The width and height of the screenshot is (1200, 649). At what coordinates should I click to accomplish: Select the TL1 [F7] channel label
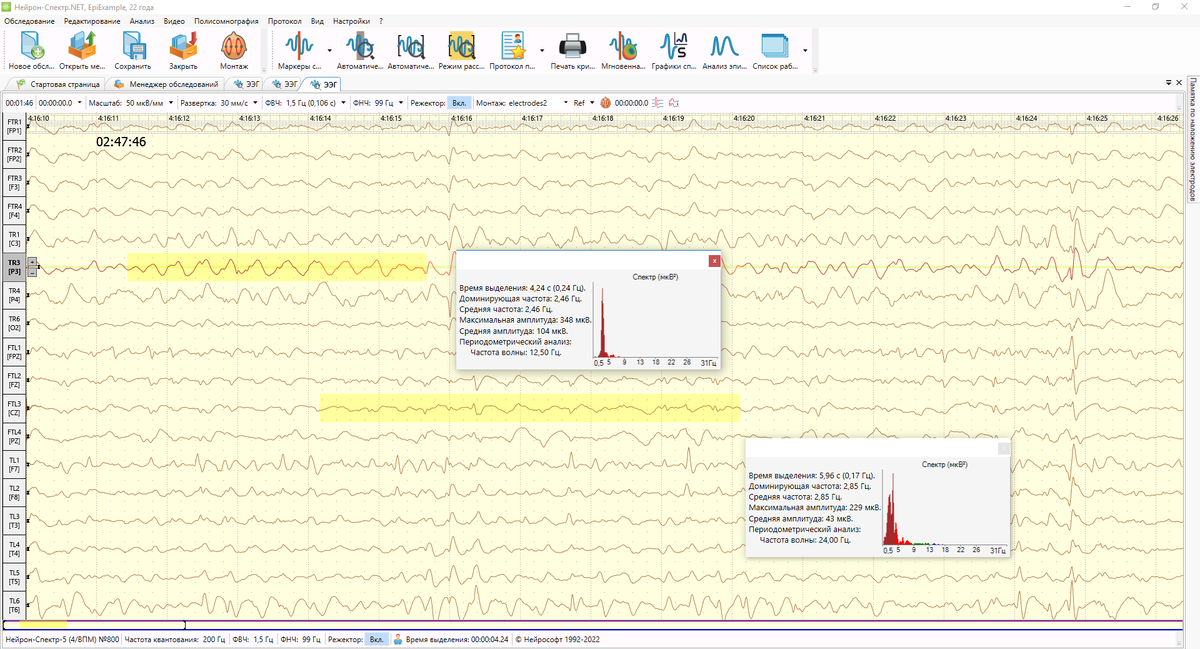[x=14, y=464]
